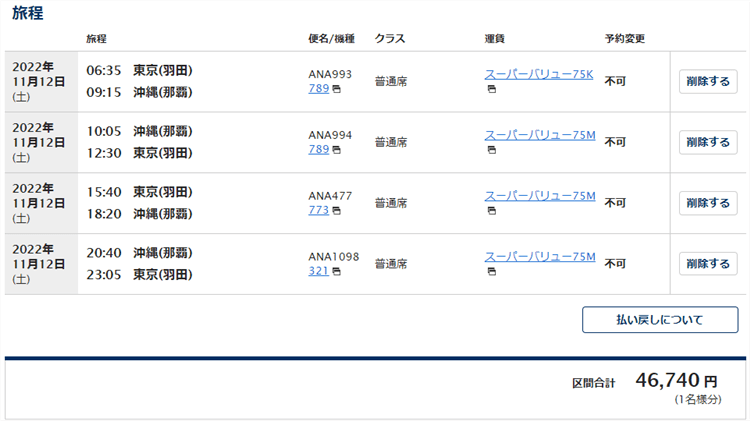This screenshot has width=750, height=421.
Task: Open スーパーバリュー75M fare for ANA994
Action: (540, 135)
